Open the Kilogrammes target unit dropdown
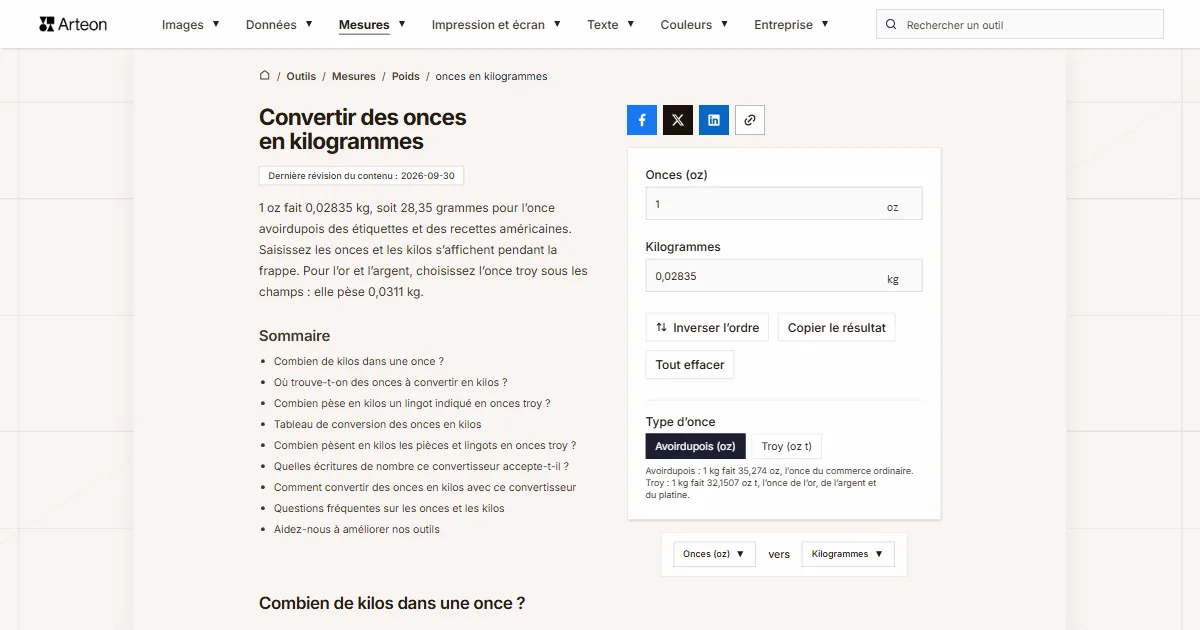This screenshot has width=1200, height=630. (x=848, y=554)
